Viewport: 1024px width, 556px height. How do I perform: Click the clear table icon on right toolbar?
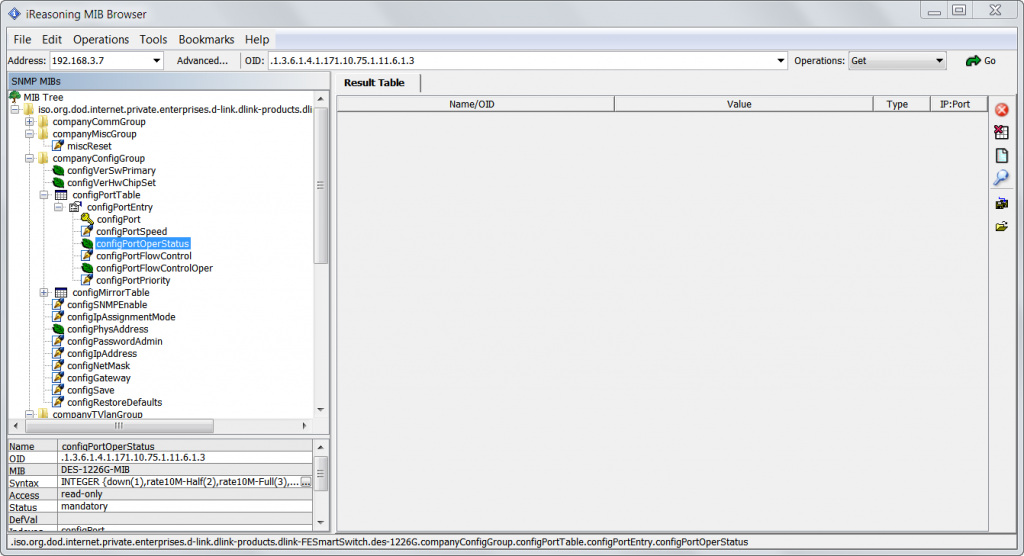(x=1002, y=133)
